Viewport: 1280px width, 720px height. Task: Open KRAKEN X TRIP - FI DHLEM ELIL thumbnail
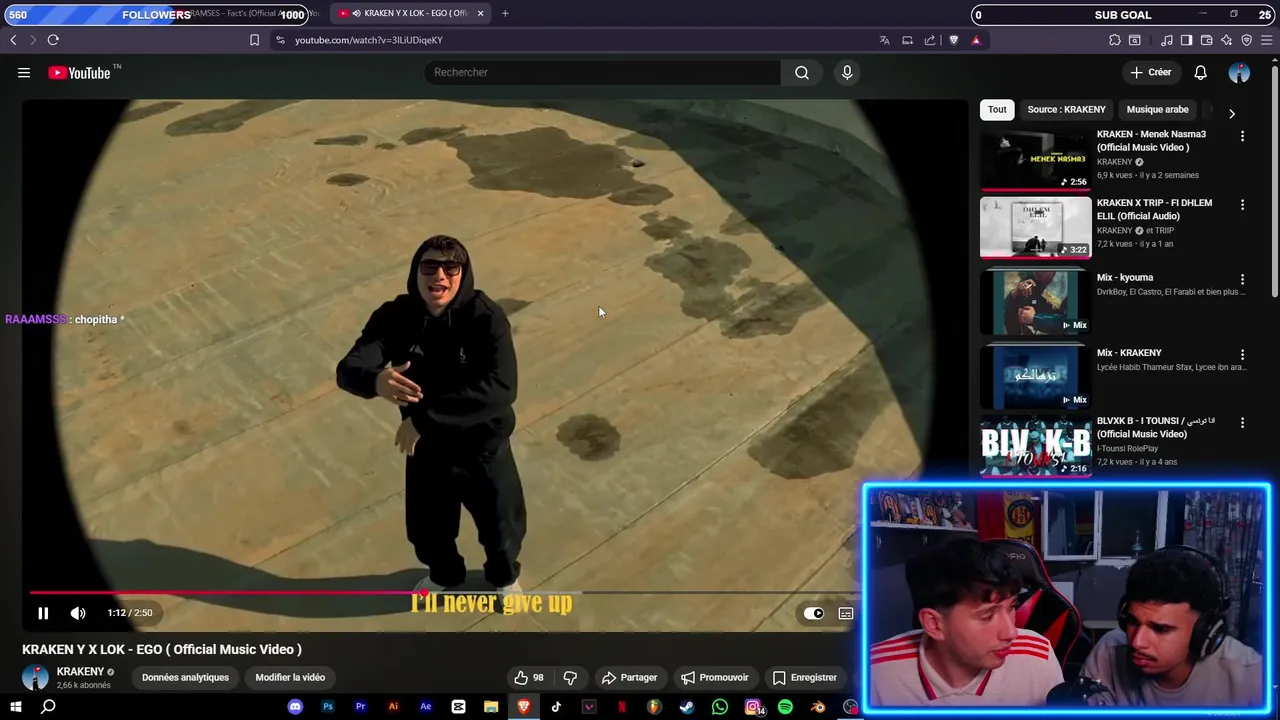click(x=1035, y=227)
